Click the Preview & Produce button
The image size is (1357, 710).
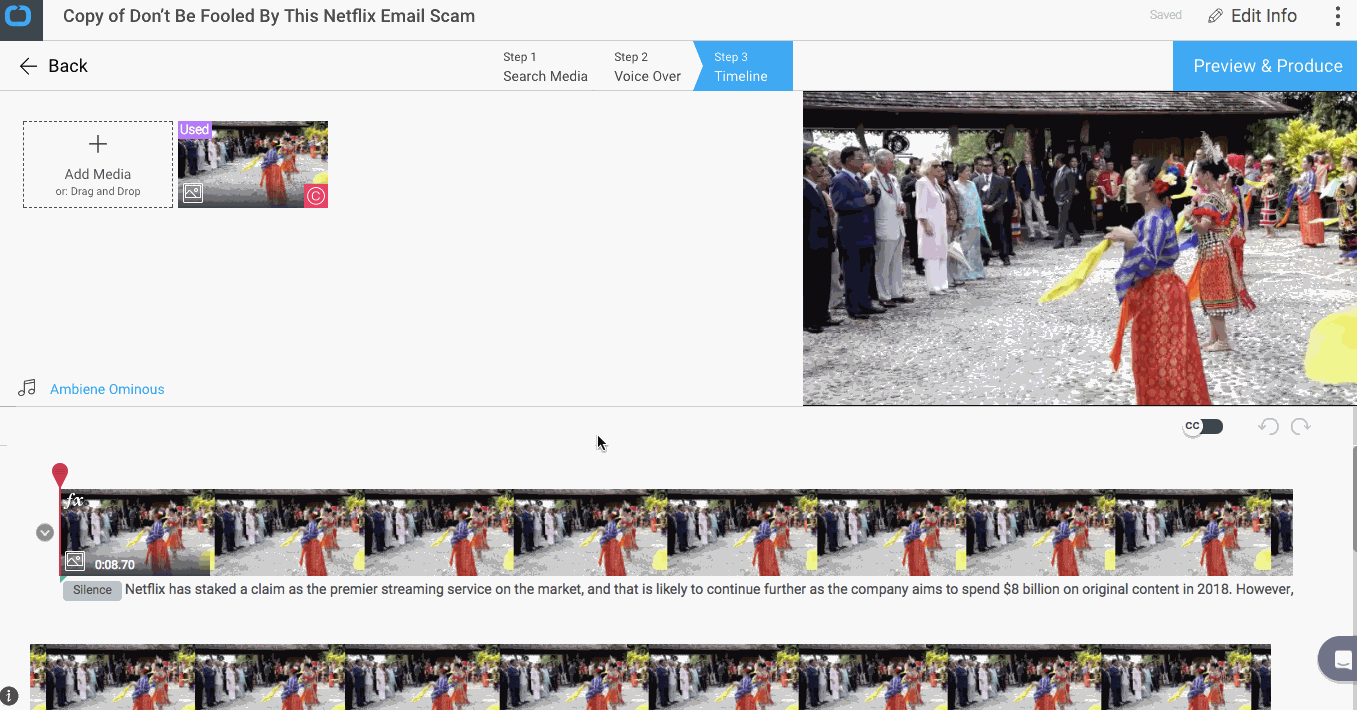coord(1267,66)
